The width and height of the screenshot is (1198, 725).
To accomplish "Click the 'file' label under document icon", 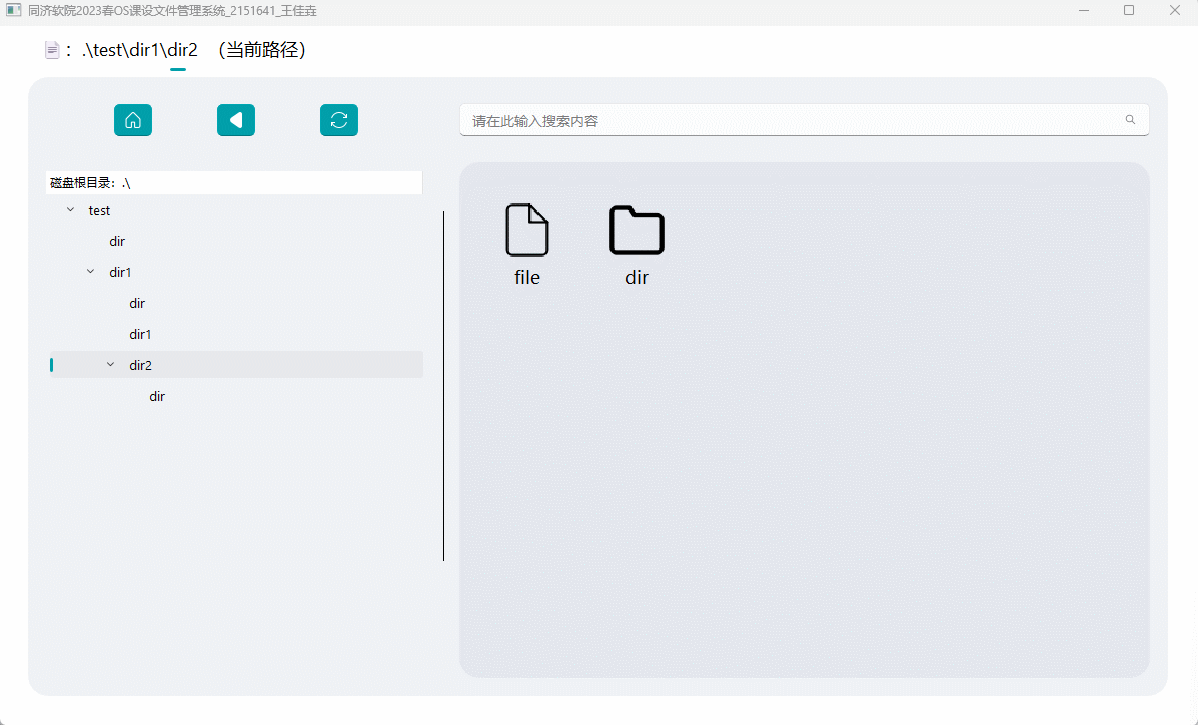I will click(x=527, y=277).
